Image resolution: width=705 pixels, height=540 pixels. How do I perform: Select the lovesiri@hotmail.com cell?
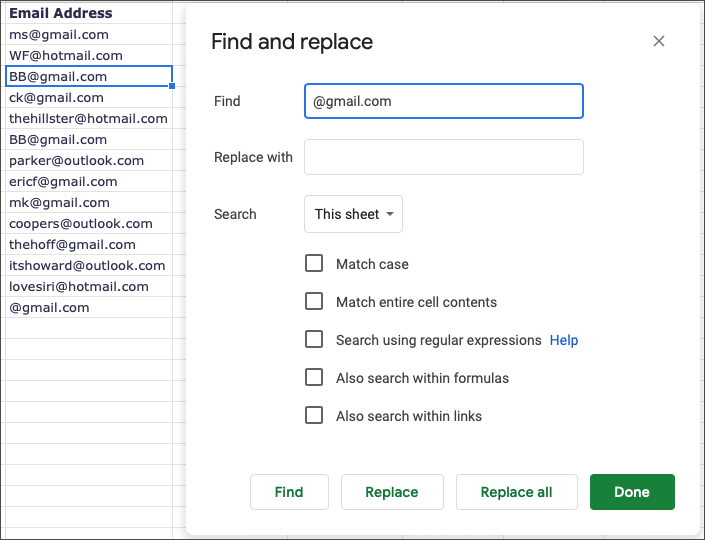[x=79, y=286]
